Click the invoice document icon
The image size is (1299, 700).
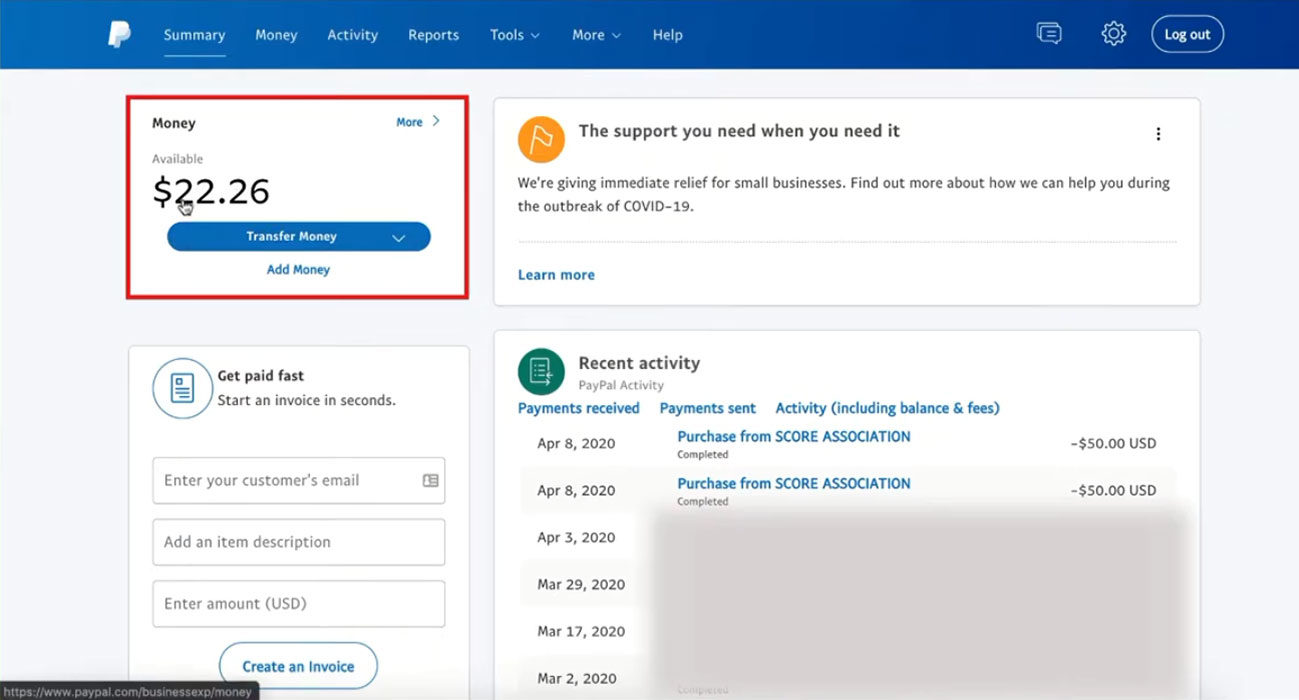pos(182,388)
